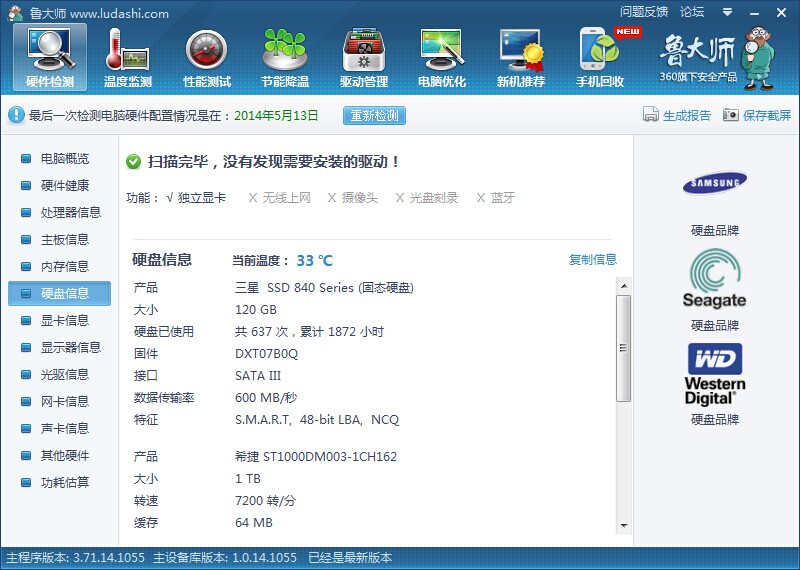This screenshot has width=800, height=570.
Task: Click the 希捷 ST1000DM003-1CH162 product text
Action: [x=316, y=456]
